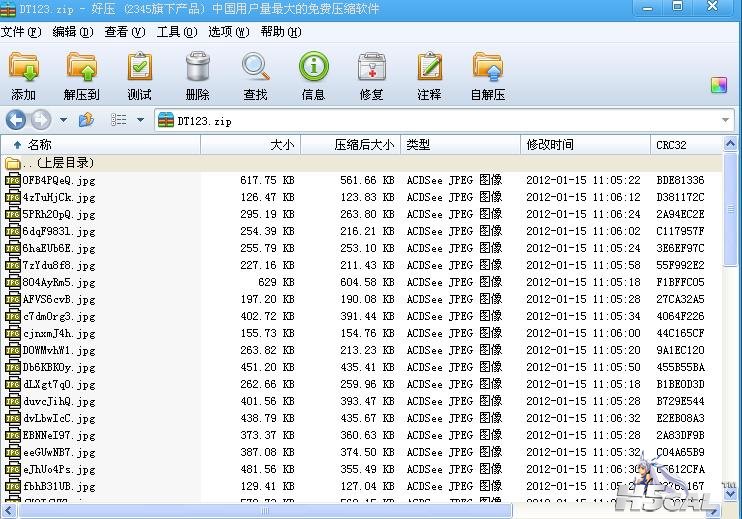Click the list view mode icon

pos(118,120)
